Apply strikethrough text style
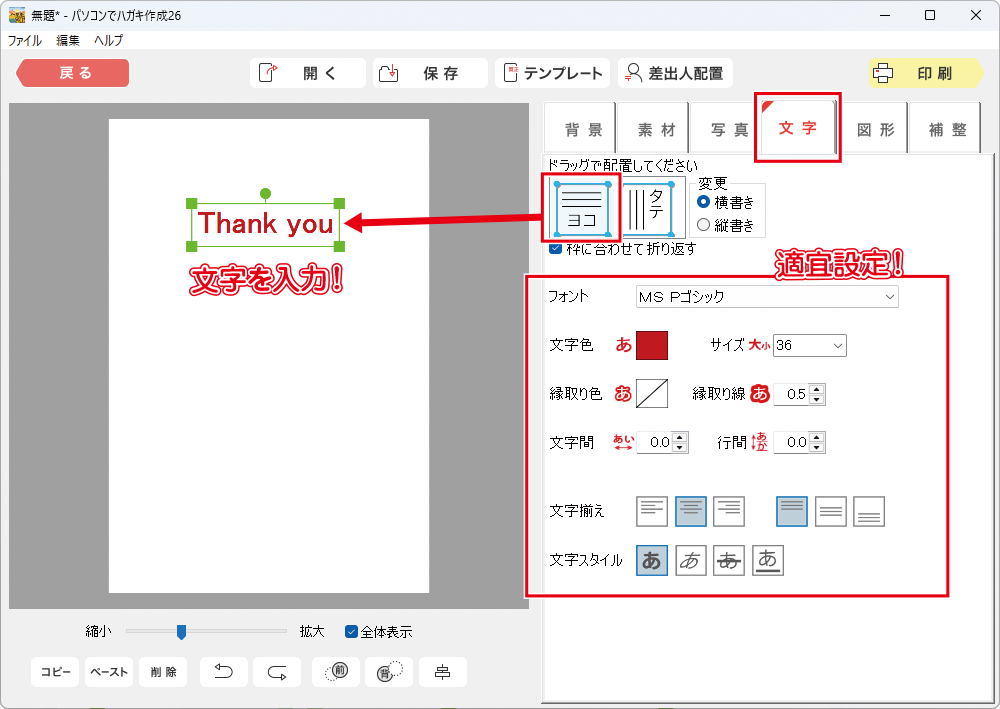This screenshot has height=709, width=1000. (729, 561)
